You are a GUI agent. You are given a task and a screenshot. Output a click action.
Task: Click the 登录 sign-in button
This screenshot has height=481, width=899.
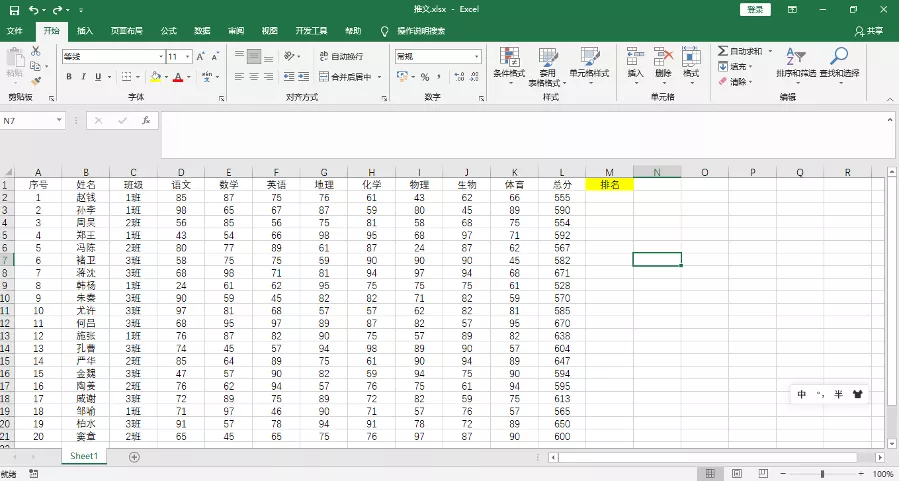(755, 9)
